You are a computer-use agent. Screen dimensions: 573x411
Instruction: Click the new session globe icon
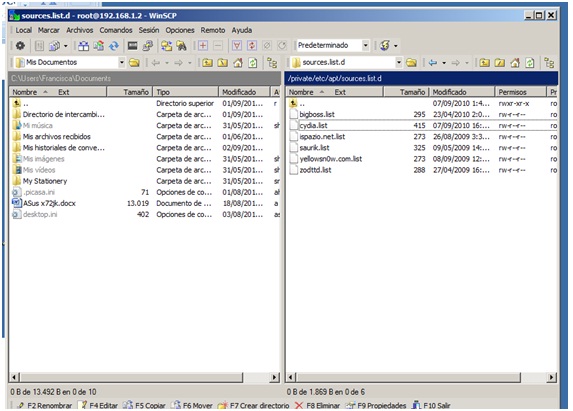[x=385, y=46]
